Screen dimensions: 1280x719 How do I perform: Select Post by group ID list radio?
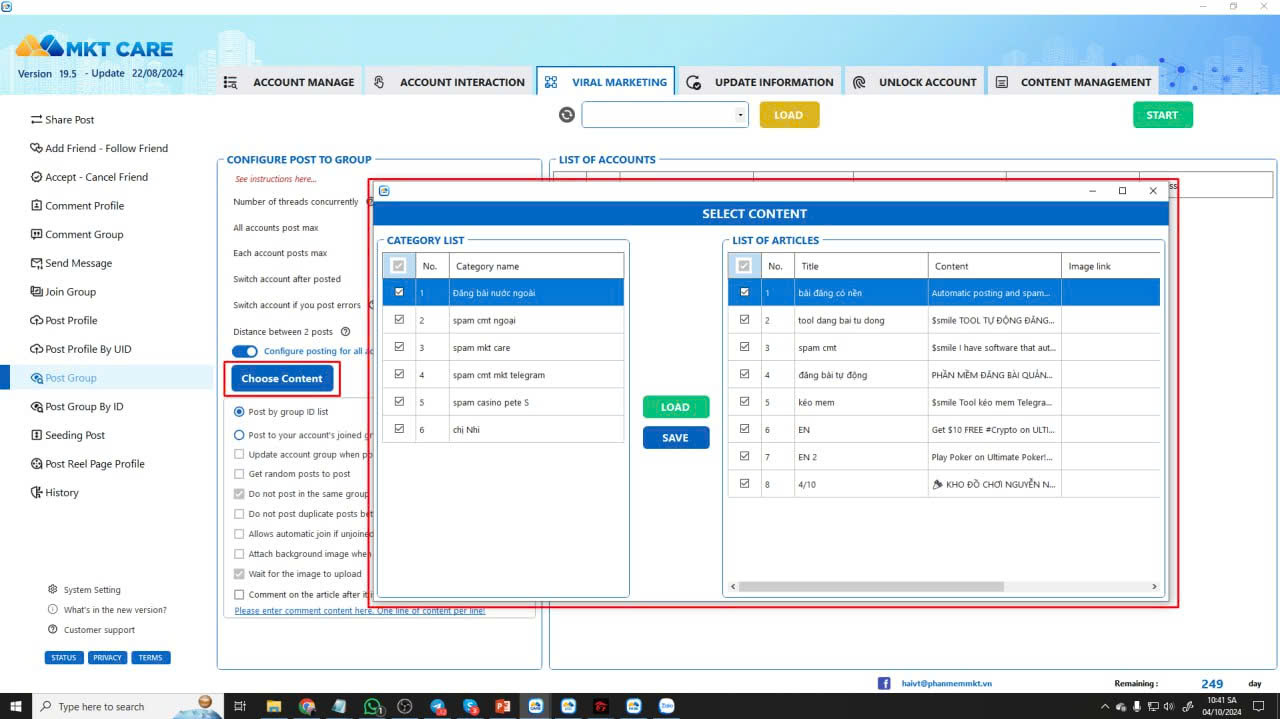[x=239, y=412]
